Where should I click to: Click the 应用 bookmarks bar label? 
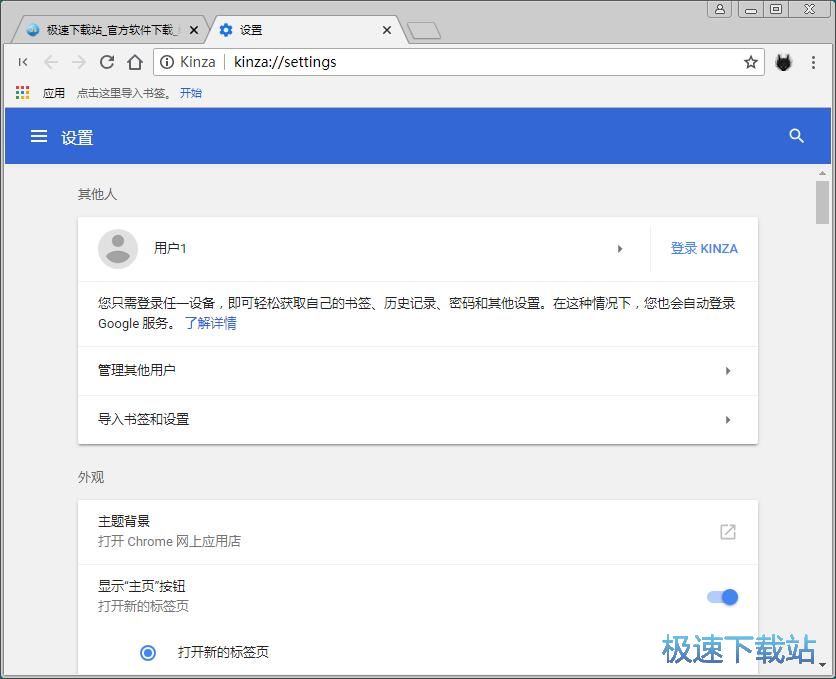[54, 93]
